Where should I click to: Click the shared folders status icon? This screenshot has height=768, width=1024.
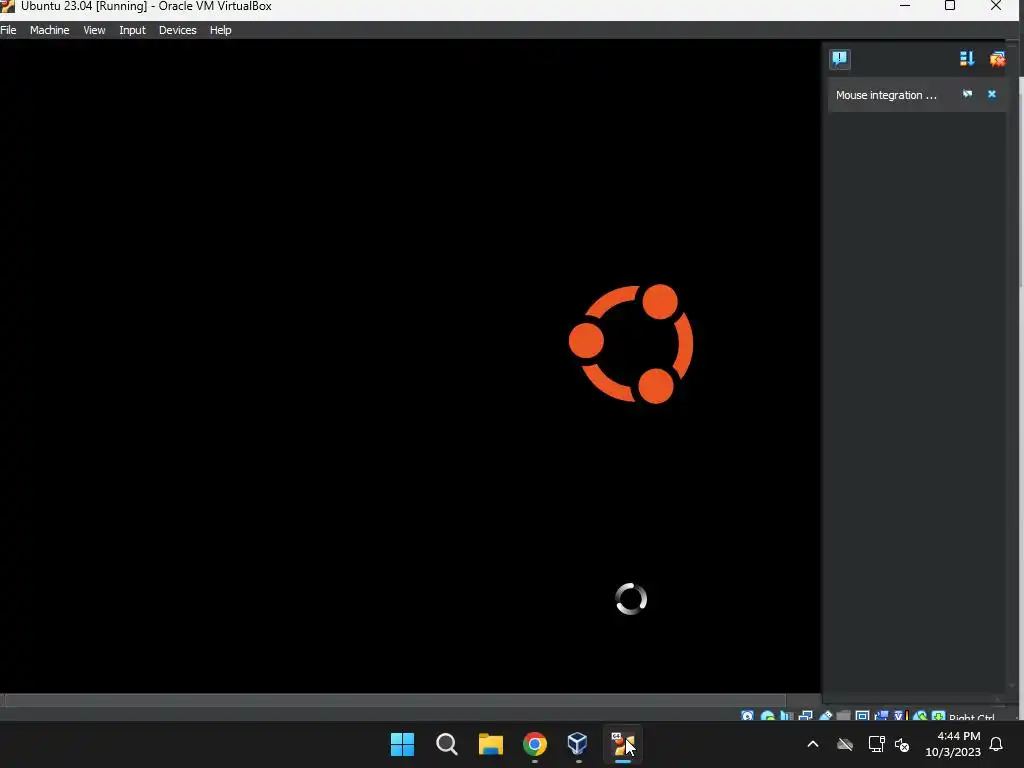844,716
